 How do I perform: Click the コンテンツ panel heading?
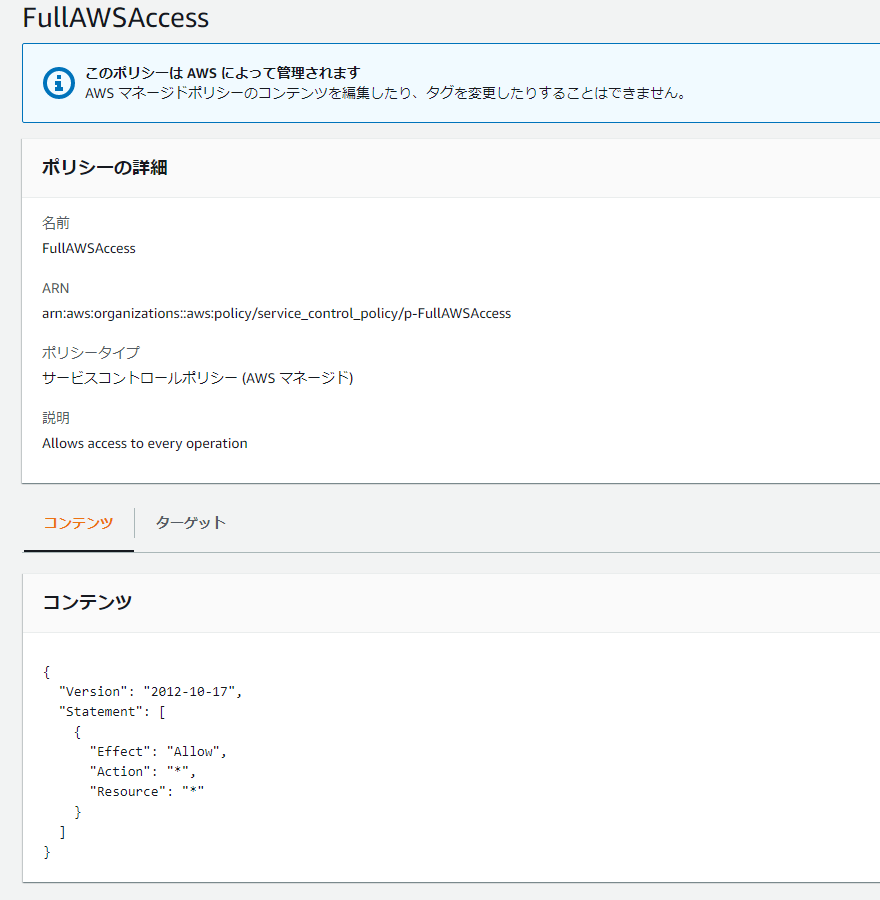87,602
